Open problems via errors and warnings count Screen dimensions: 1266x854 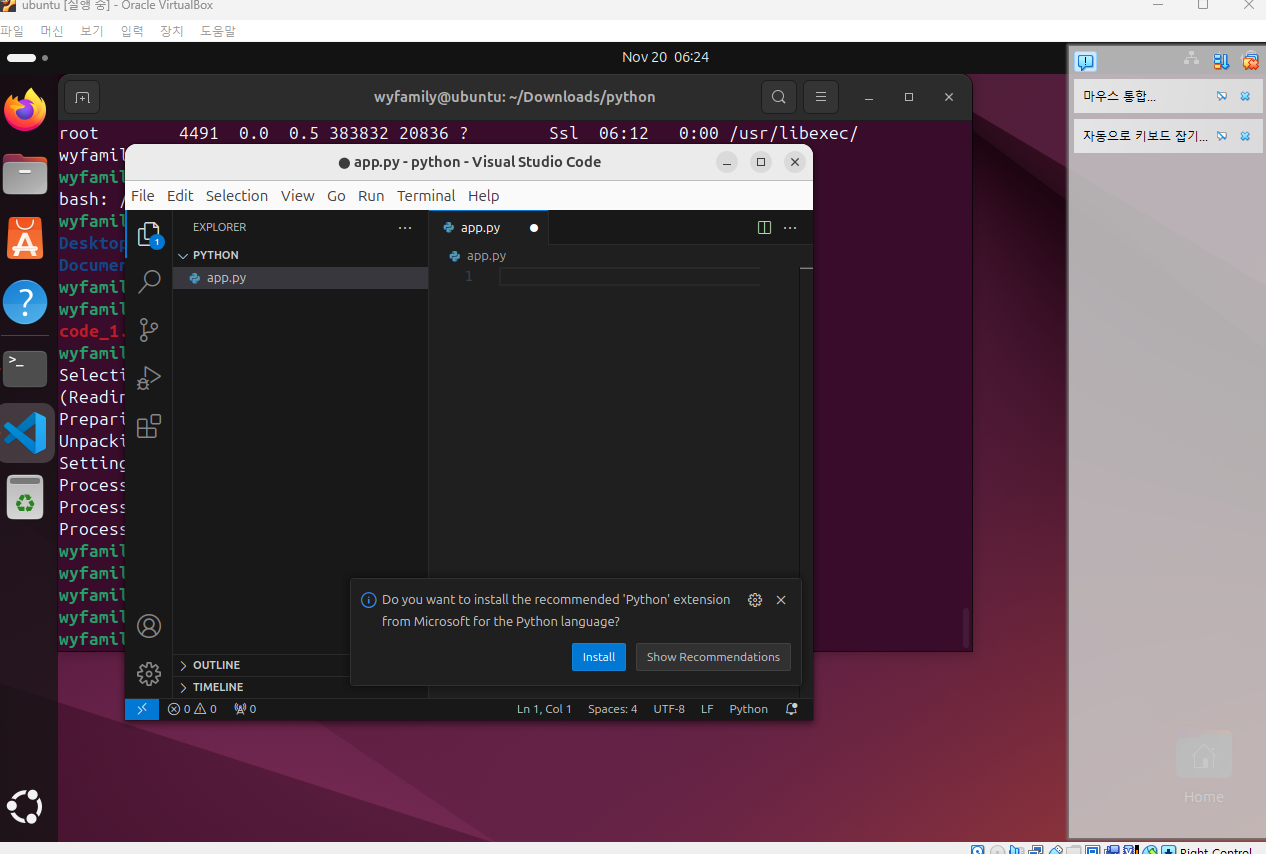(x=192, y=709)
